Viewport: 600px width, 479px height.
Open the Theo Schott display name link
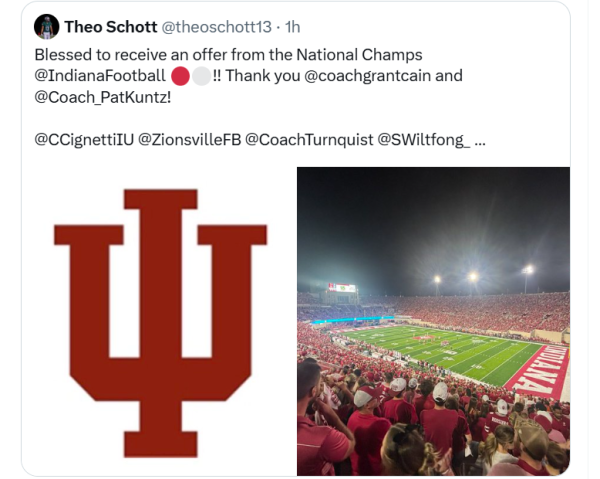(110, 26)
